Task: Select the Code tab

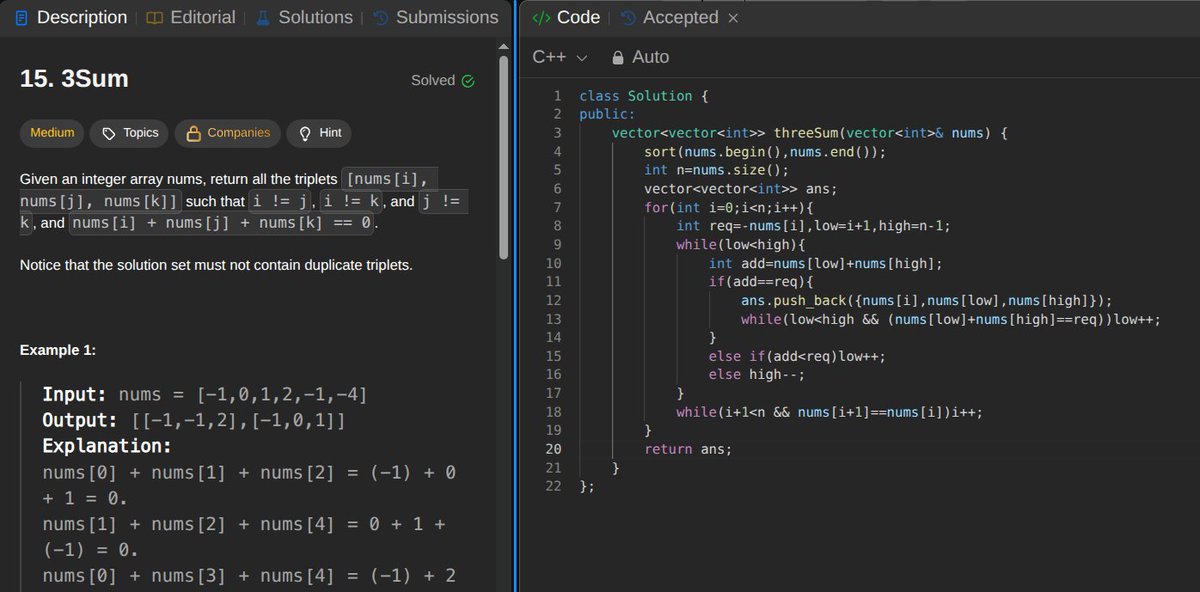Action: [x=566, y=17]
